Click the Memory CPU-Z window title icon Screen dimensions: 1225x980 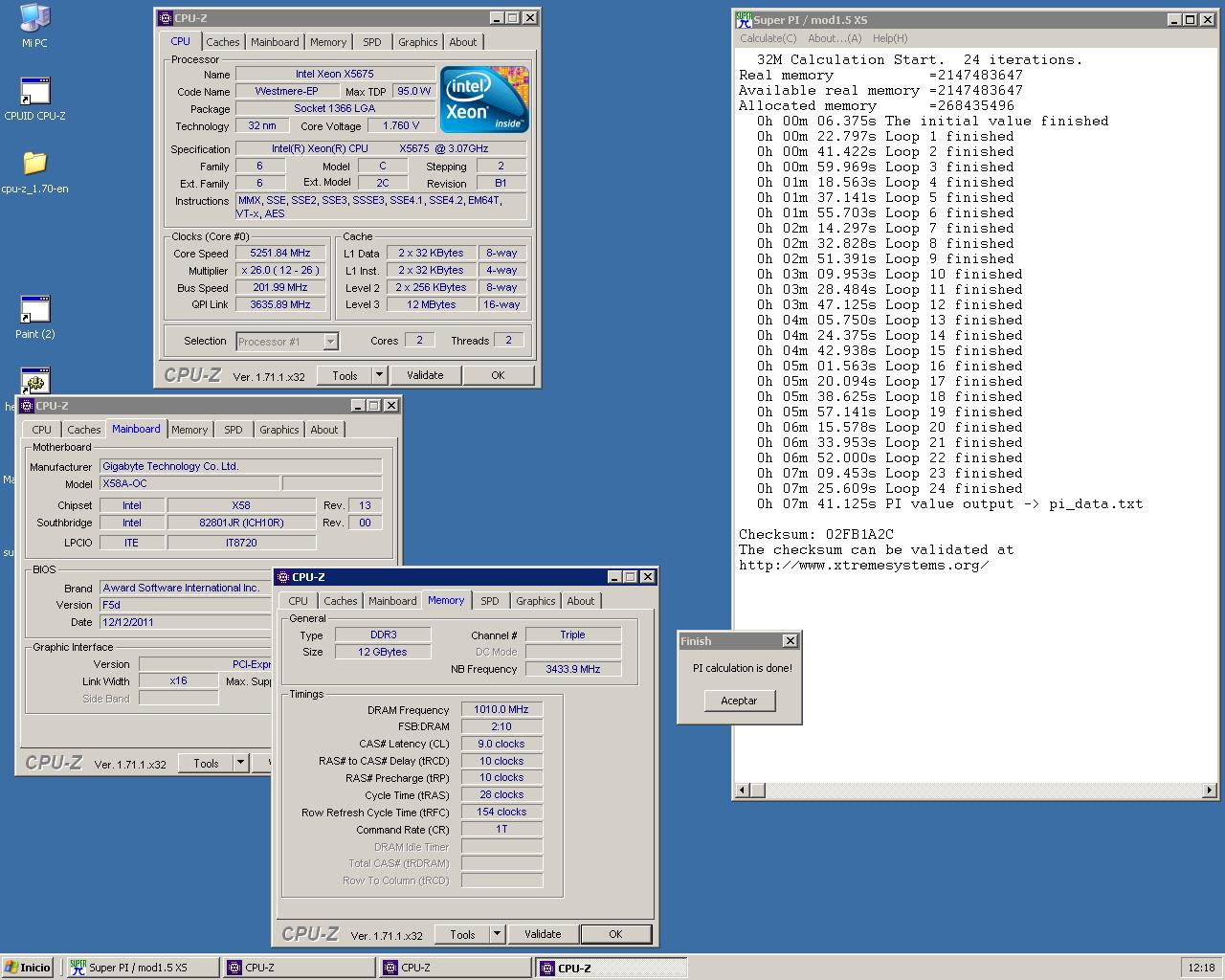click(283, 577)
